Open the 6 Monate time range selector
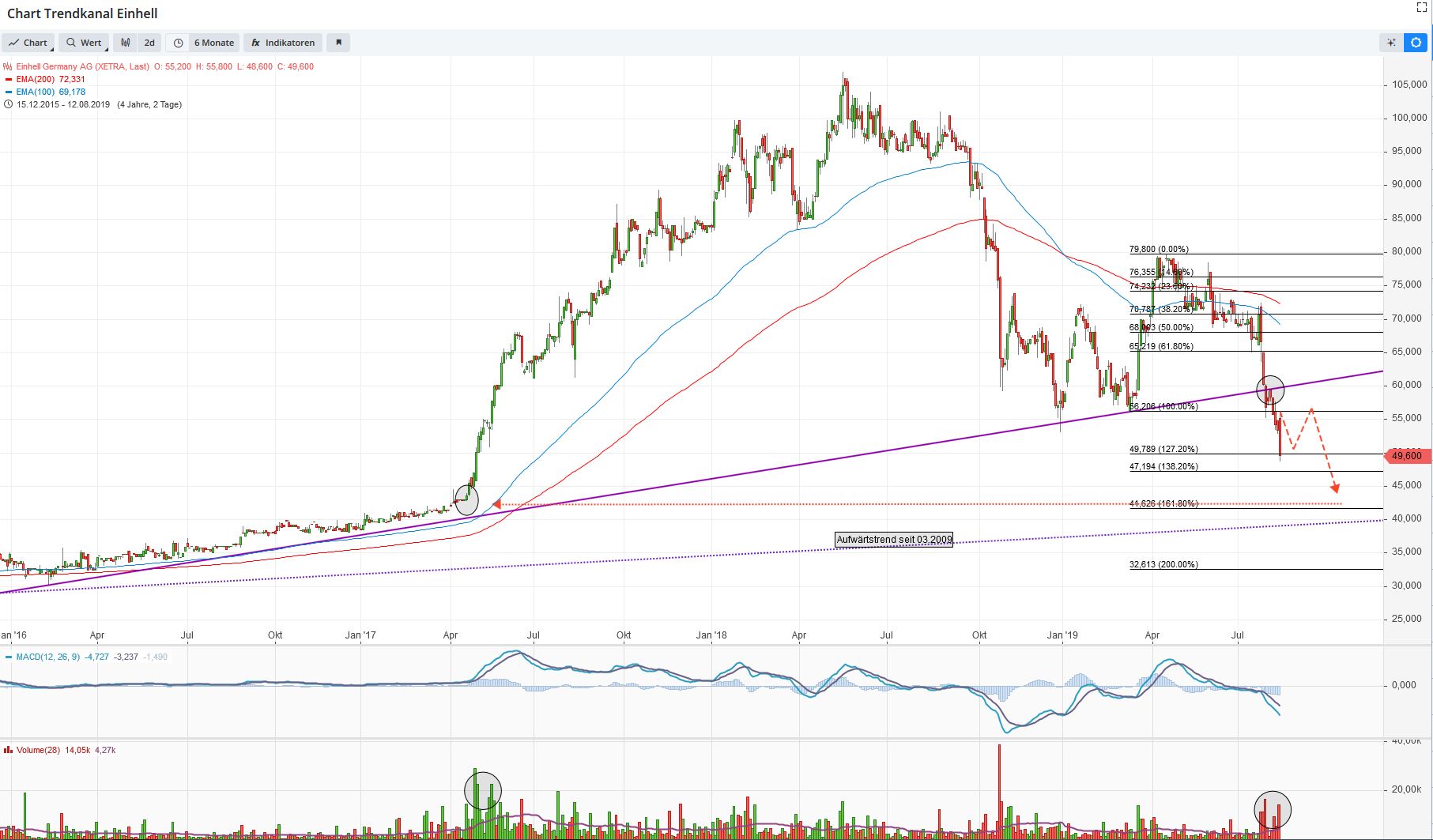This screenshot has width=1433, height=840. [213, 43]
